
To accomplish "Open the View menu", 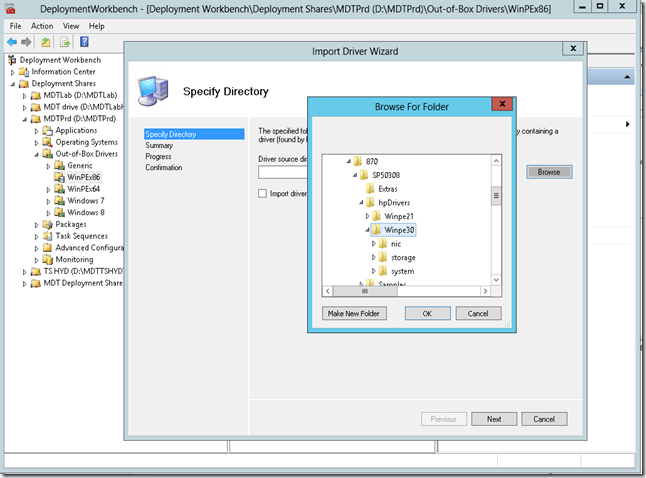I will [70, 26].
